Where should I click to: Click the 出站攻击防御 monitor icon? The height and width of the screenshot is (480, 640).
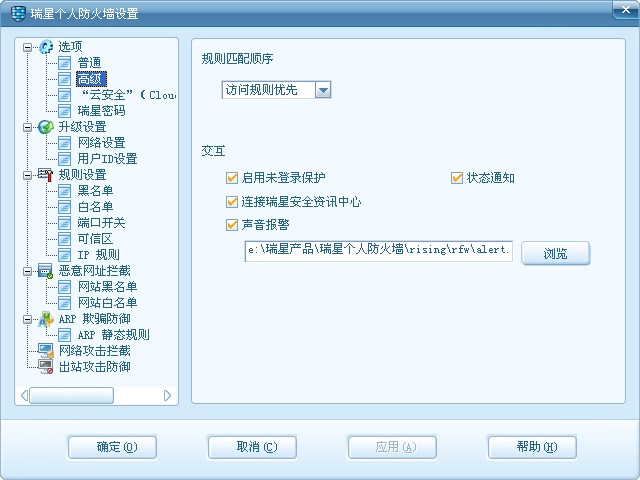[x=46, y=367]
